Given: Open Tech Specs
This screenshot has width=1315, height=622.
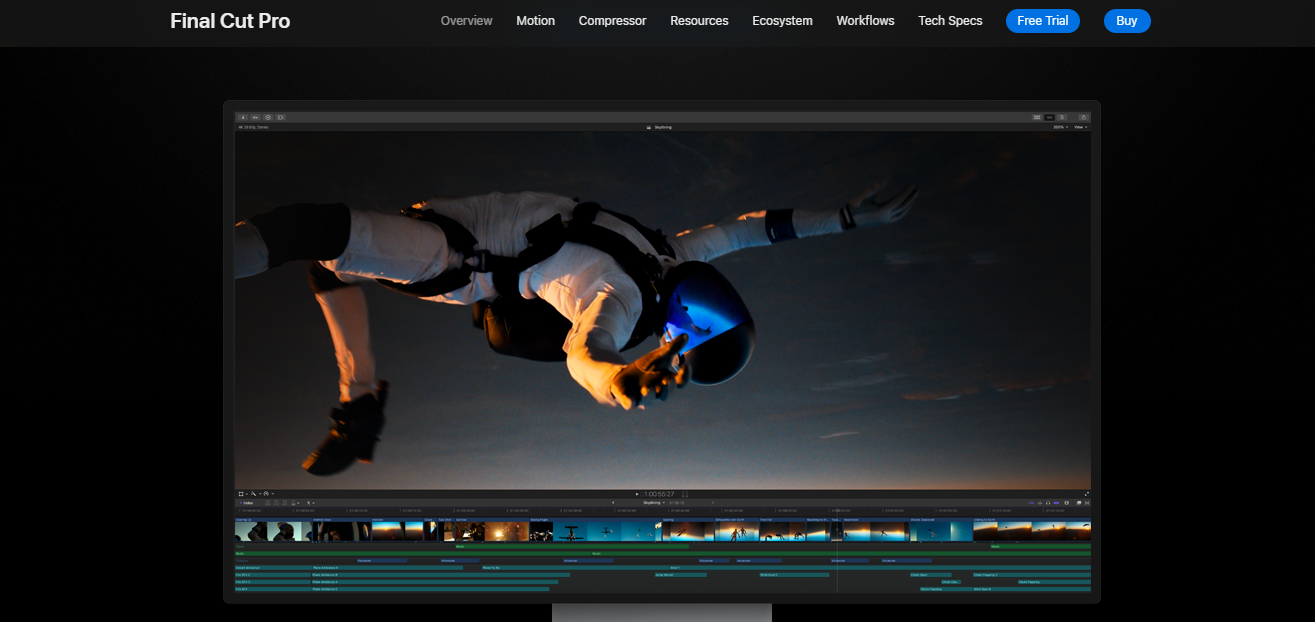Looking at the screenshot, I should pos(950,21).
